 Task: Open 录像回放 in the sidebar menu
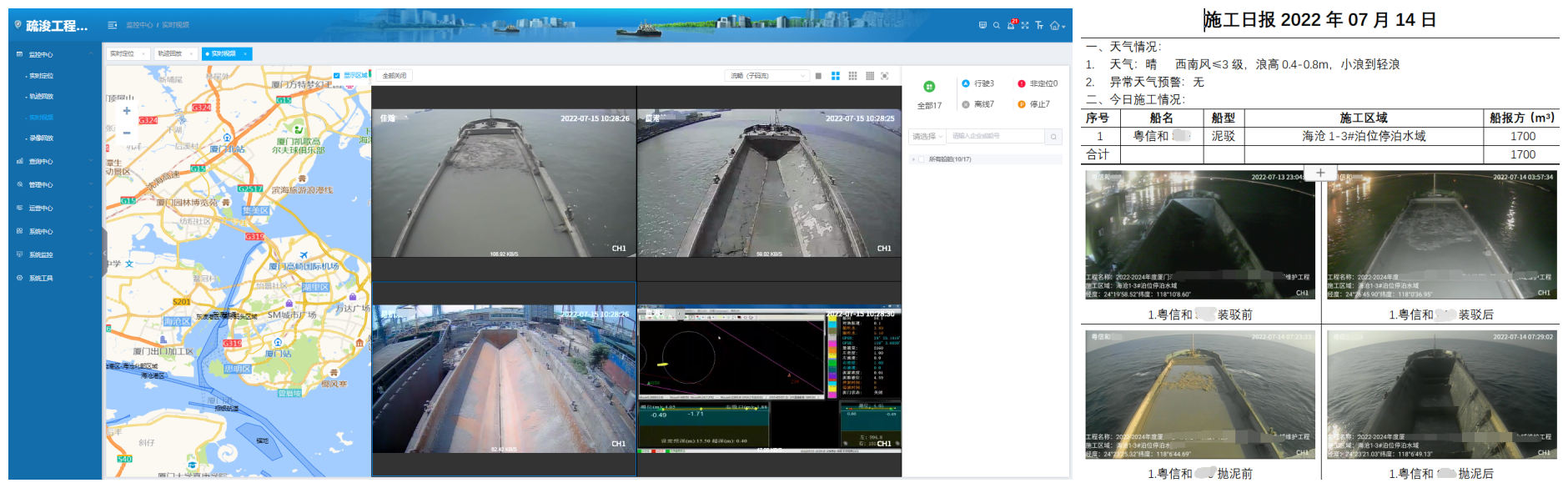tap(41, 138)
